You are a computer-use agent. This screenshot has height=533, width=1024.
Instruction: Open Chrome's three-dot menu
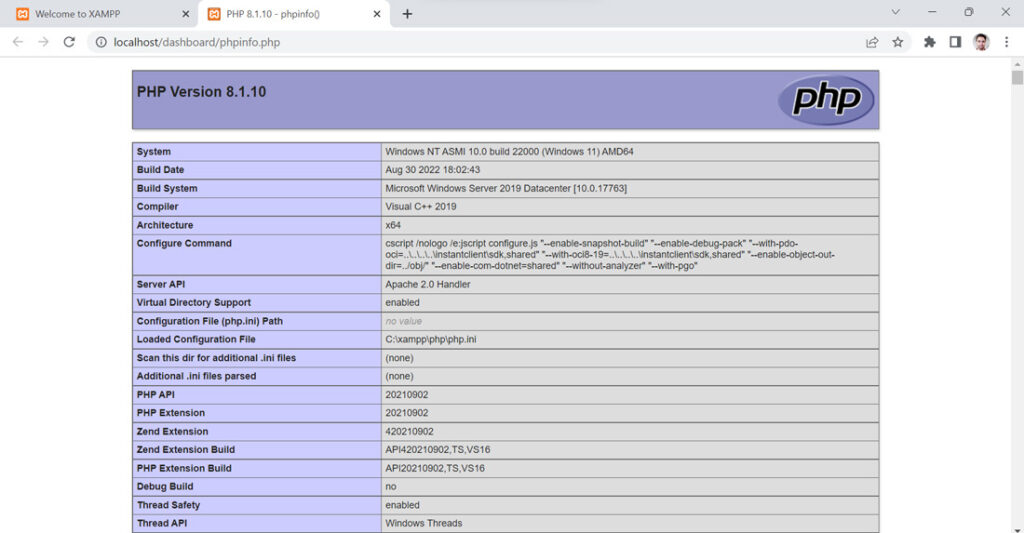1007,42
